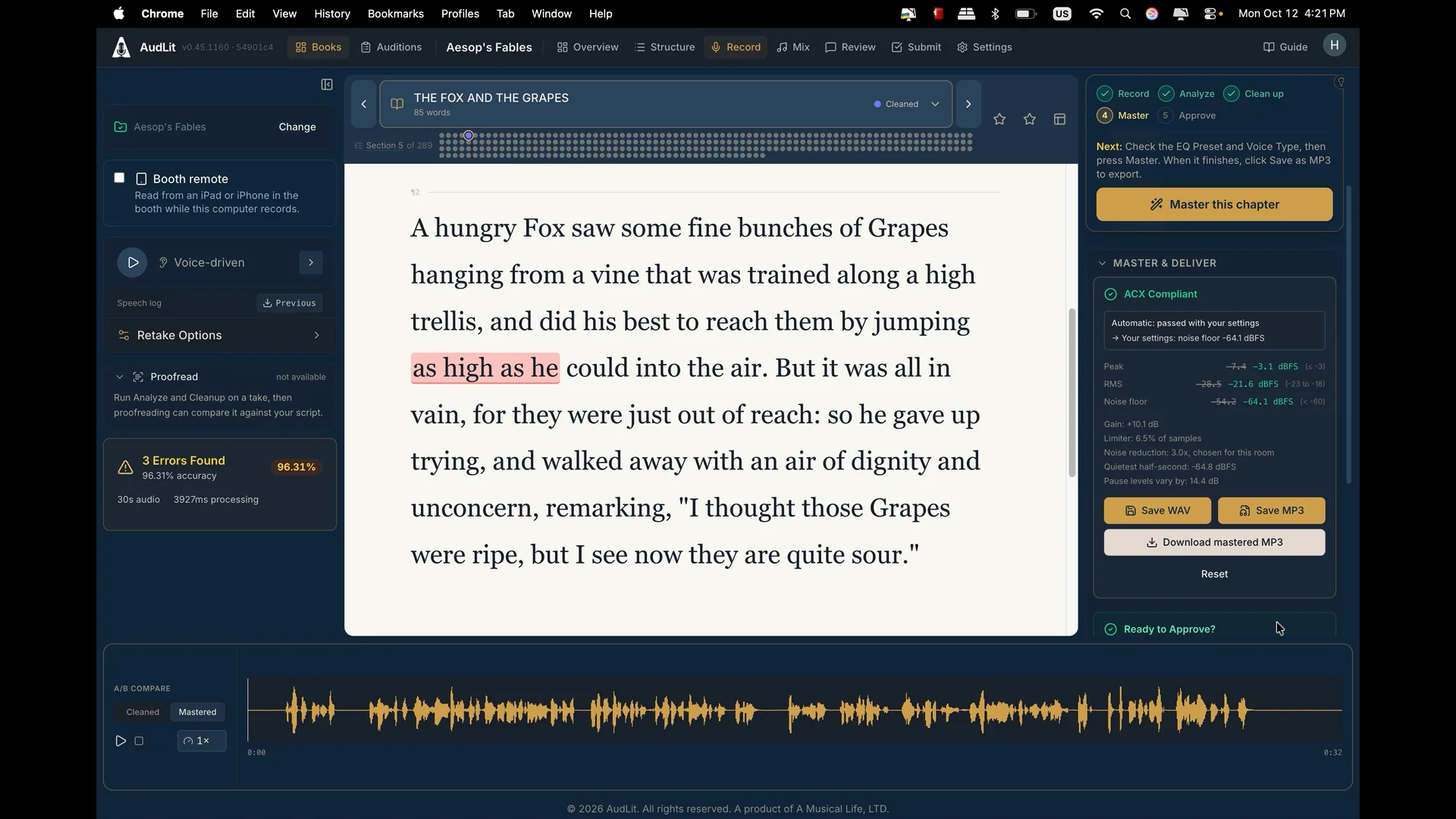Open Guide book icon
The height and width of the screenshot is (819, 1456).
point(1269,47)
